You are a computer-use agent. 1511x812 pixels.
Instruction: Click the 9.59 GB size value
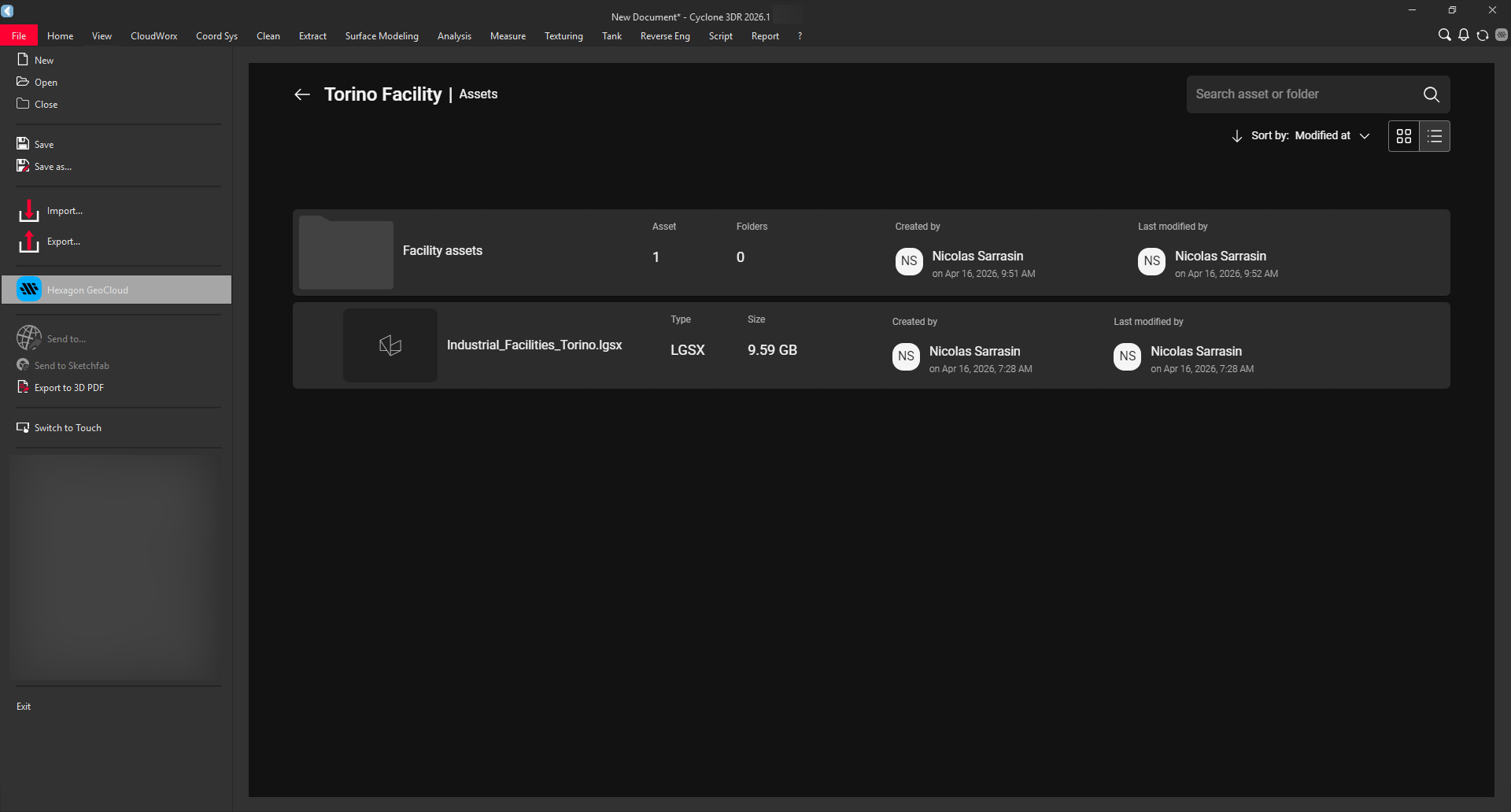click(772, 350)
